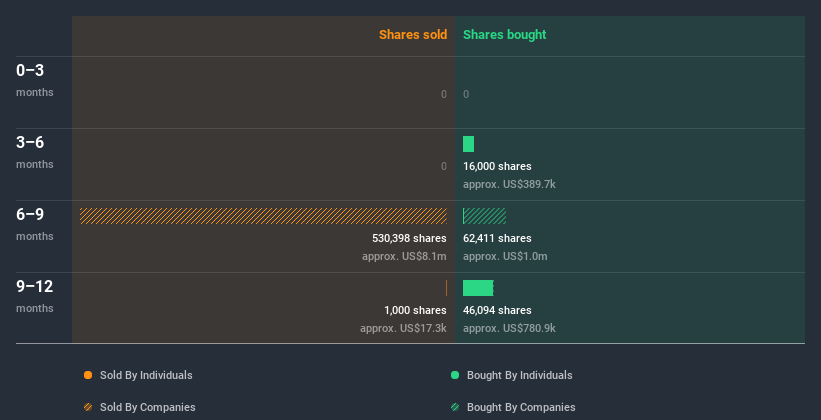
Task: Click the 3–6 months row label
Action: click(35, 152)
